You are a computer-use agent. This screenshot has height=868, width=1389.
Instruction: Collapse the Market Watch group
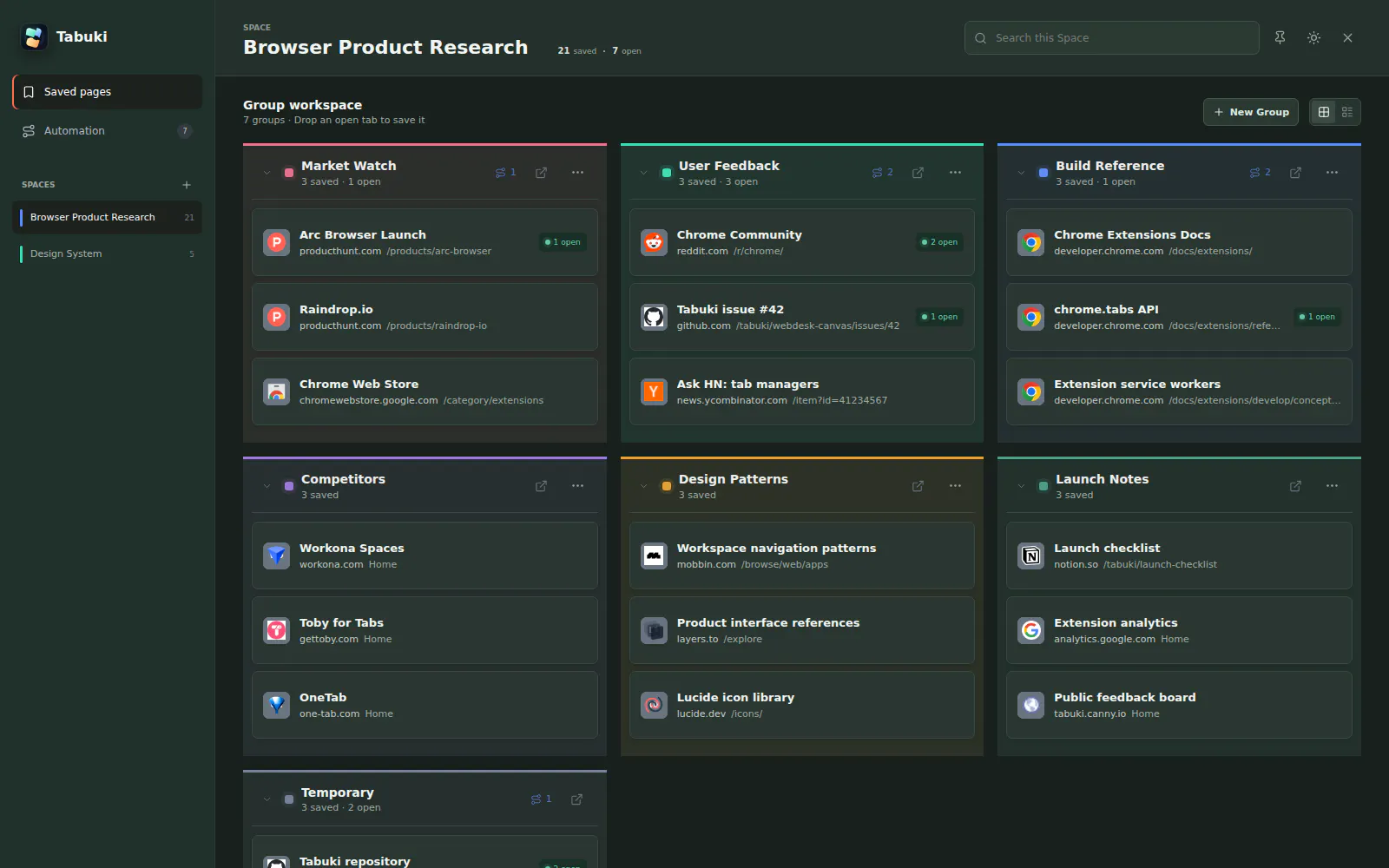click(267, 173)
